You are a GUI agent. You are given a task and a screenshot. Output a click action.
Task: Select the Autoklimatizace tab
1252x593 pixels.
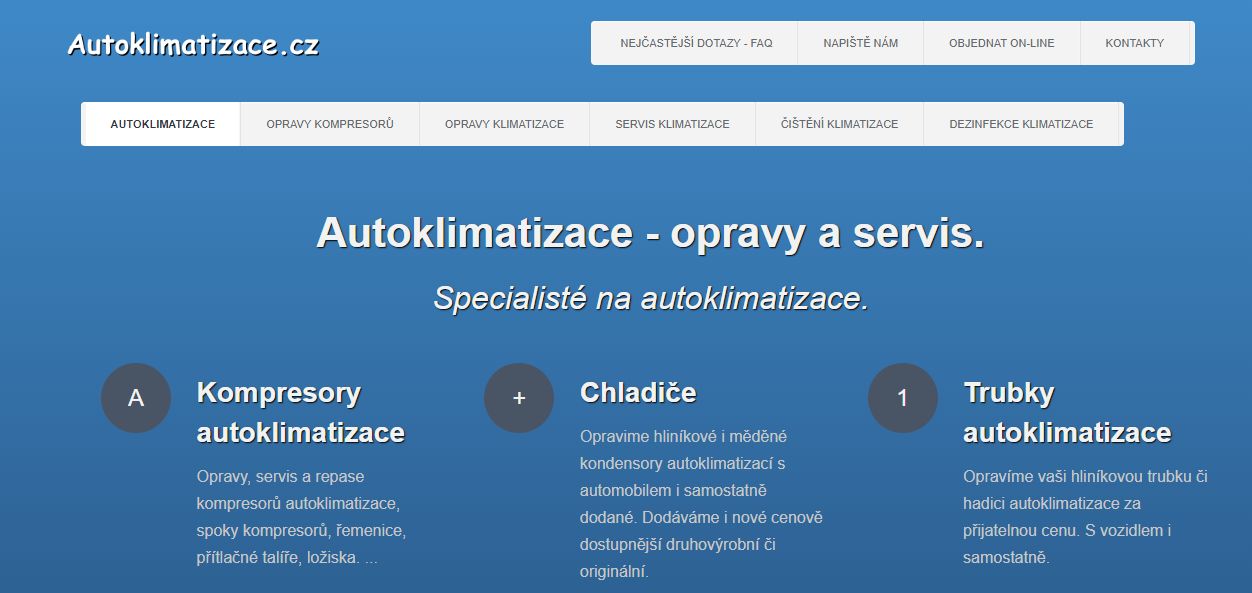point(163,124)
